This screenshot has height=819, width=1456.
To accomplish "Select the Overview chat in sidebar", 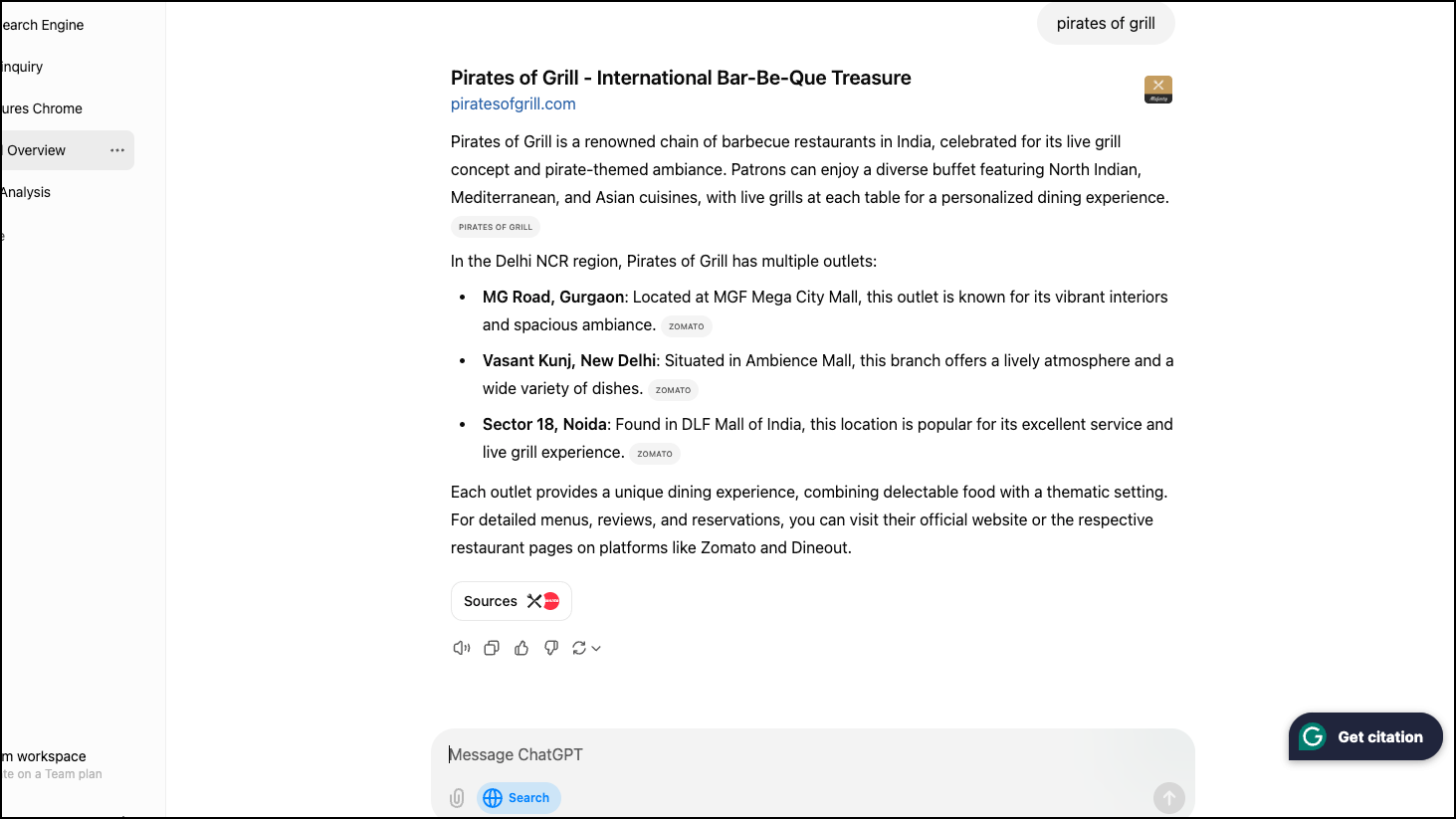I will tap(67, 150).
